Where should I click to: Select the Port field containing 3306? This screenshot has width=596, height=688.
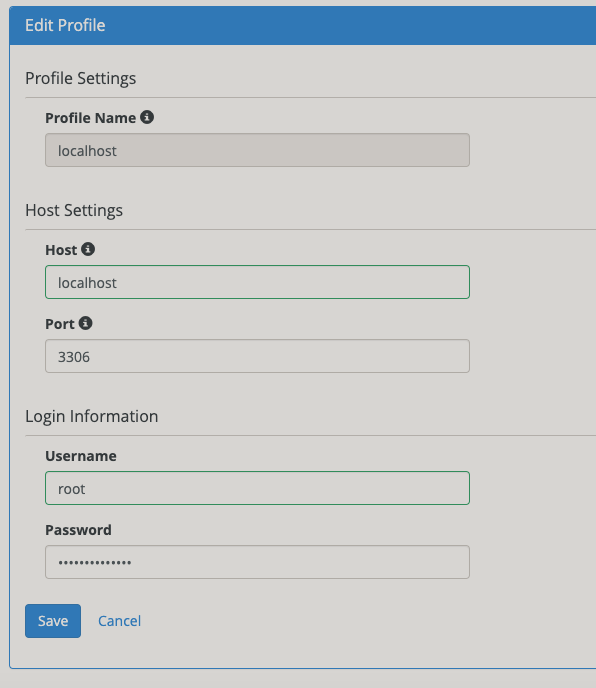pos(257,356)
